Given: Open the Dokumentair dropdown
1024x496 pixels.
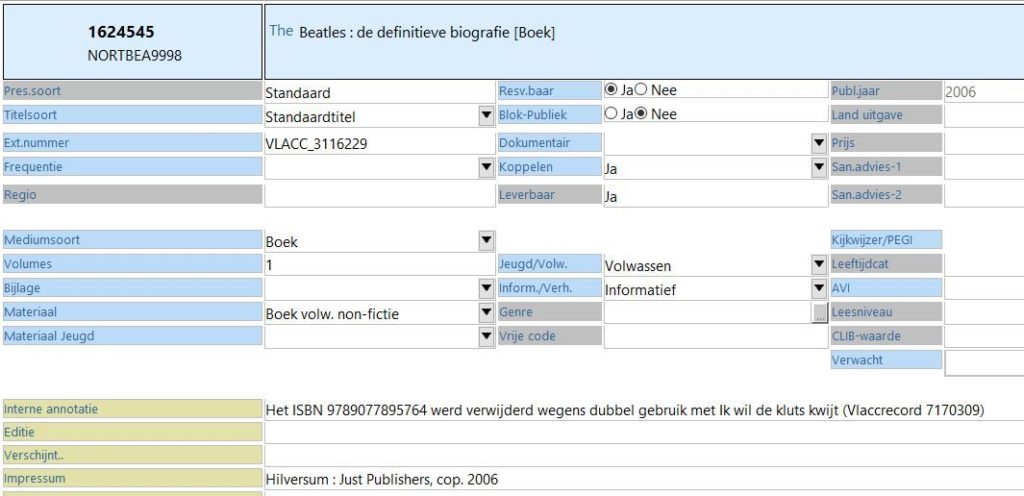Looking at the screenshot, I should click(x=819, y=143).
